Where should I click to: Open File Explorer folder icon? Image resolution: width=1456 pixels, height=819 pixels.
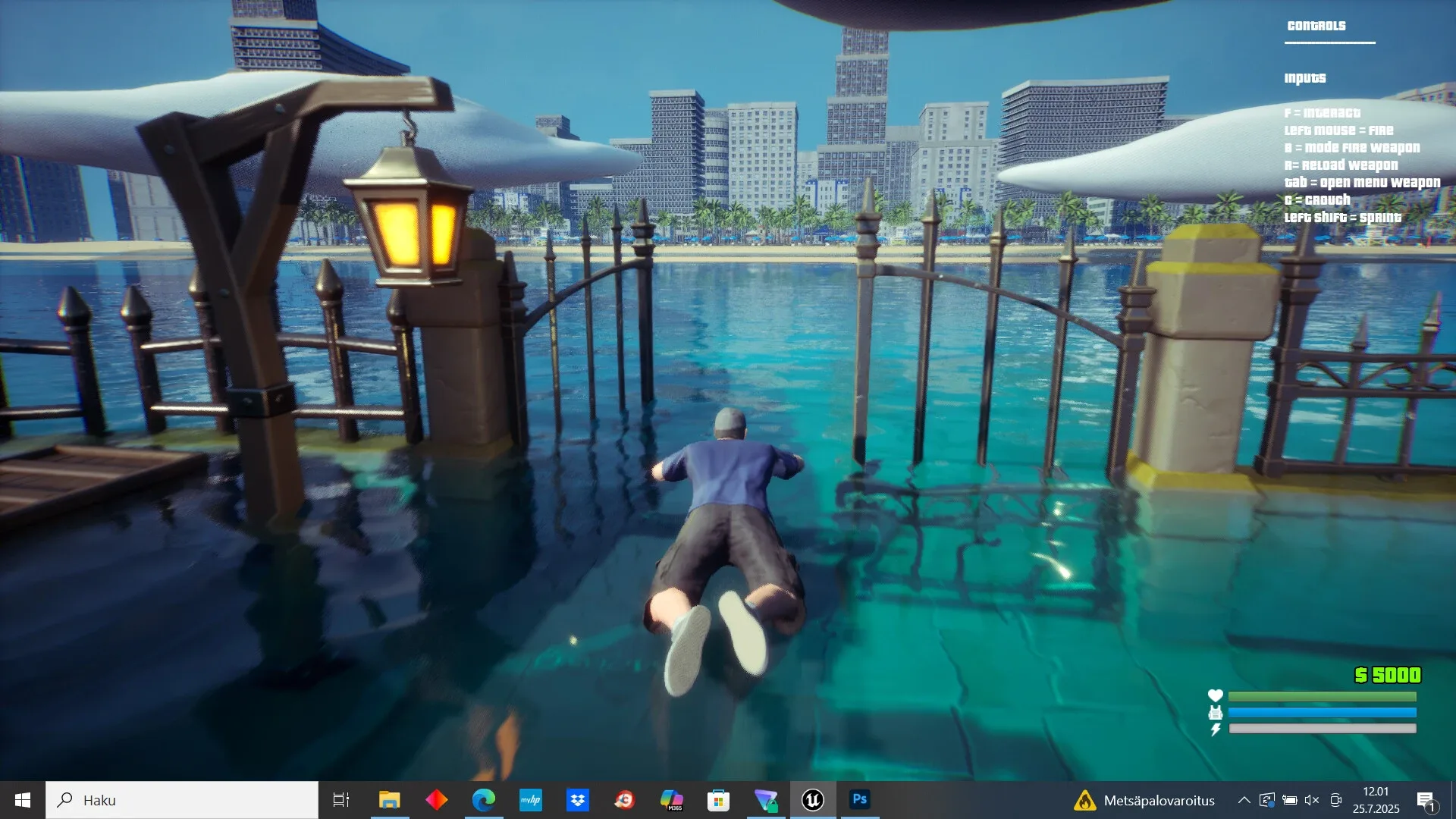point(390,800)
